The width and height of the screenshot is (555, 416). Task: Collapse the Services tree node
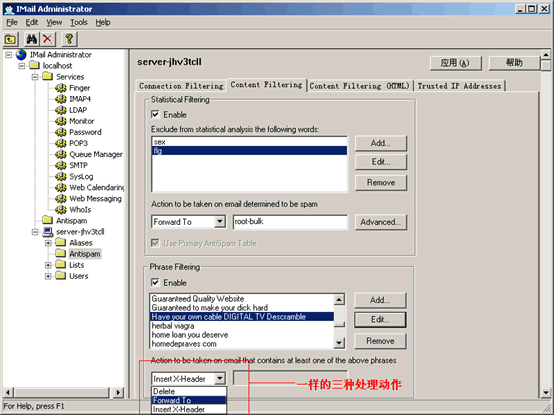(35, 77)
